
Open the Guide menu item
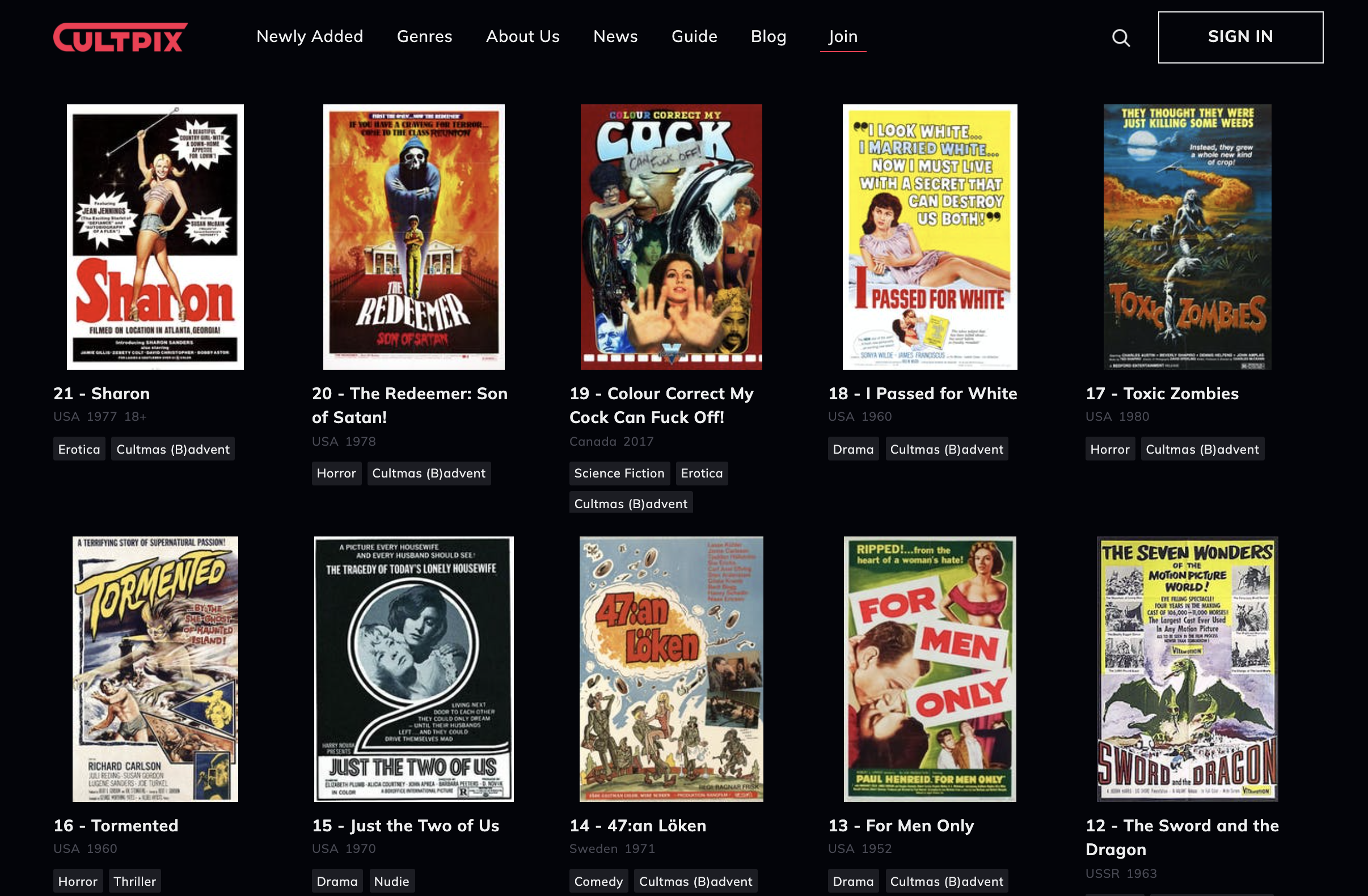(x=694, y=36)
